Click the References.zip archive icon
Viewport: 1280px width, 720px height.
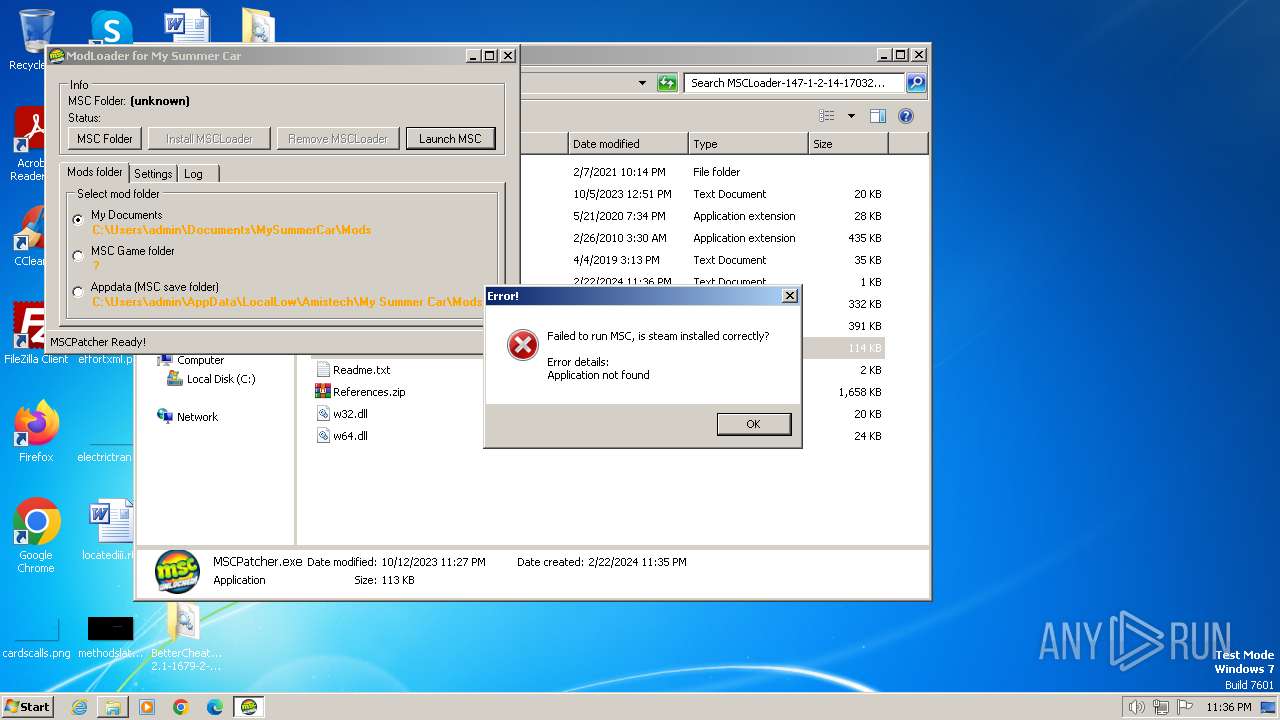(x=323, y=392)
